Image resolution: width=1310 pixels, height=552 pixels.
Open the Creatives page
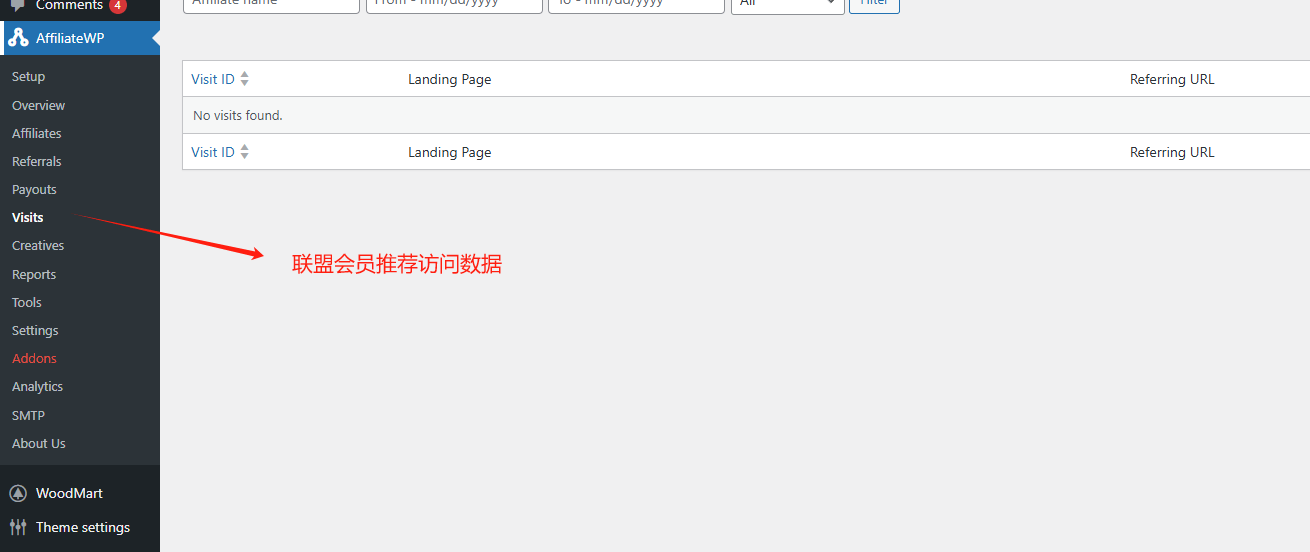38,245
